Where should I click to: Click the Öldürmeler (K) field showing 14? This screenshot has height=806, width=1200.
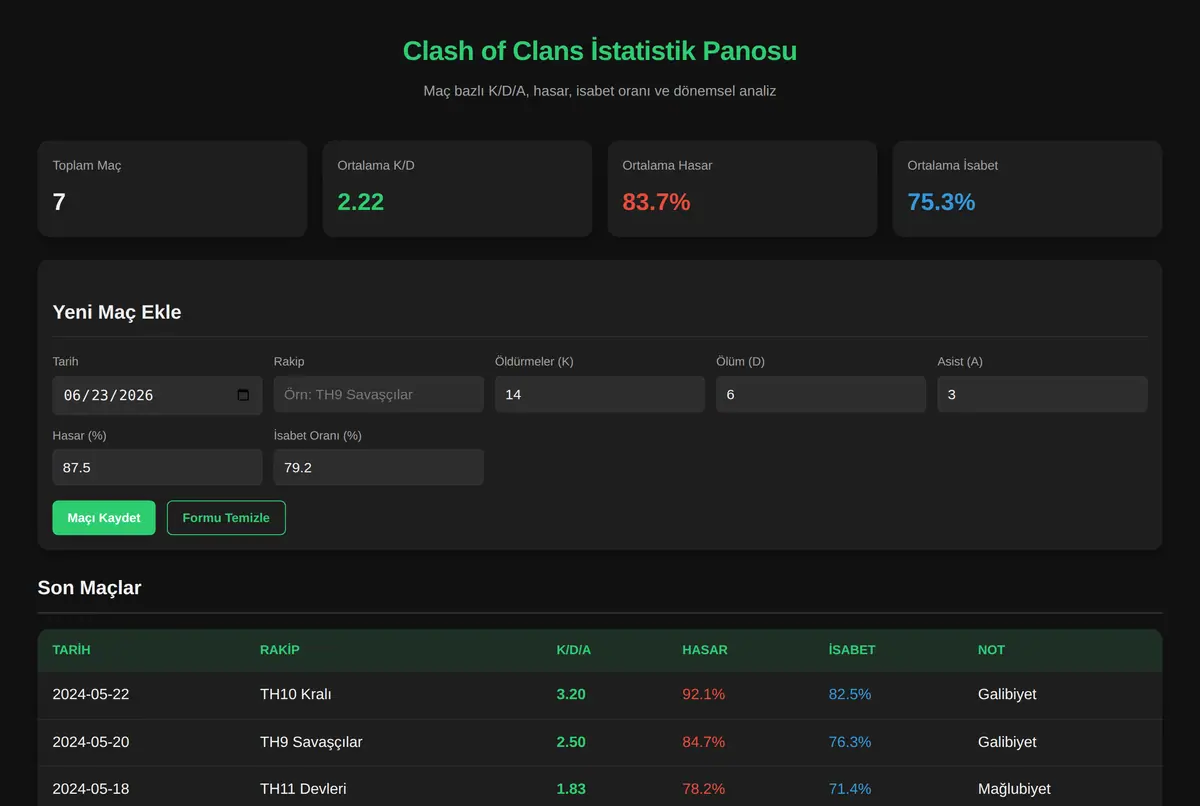click(x=600, y=395)
